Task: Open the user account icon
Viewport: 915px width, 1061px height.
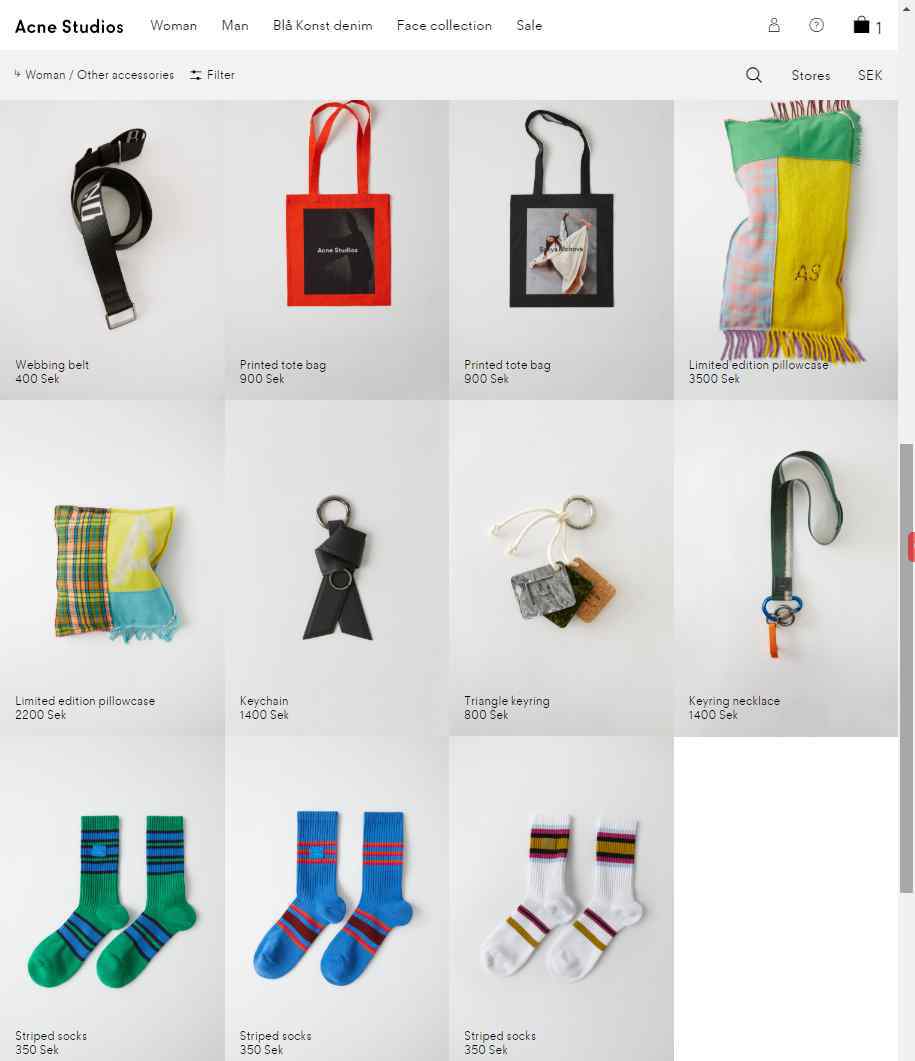Action: tap(774, 26)
